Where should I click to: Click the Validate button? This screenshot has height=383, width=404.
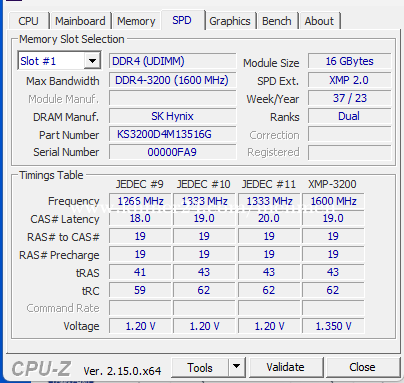286,367
